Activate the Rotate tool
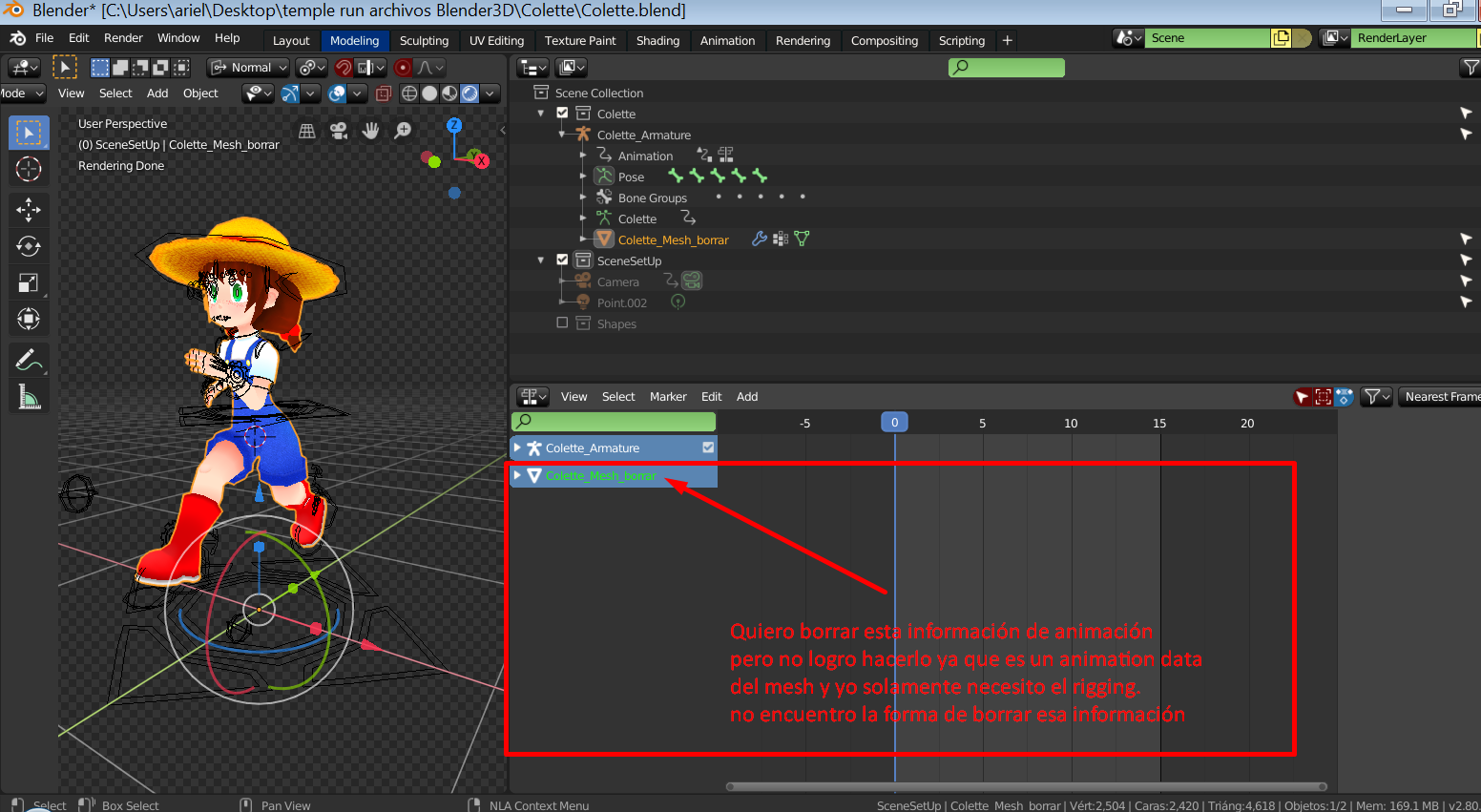Viewport: 1481px width, 812px height. 29,246
